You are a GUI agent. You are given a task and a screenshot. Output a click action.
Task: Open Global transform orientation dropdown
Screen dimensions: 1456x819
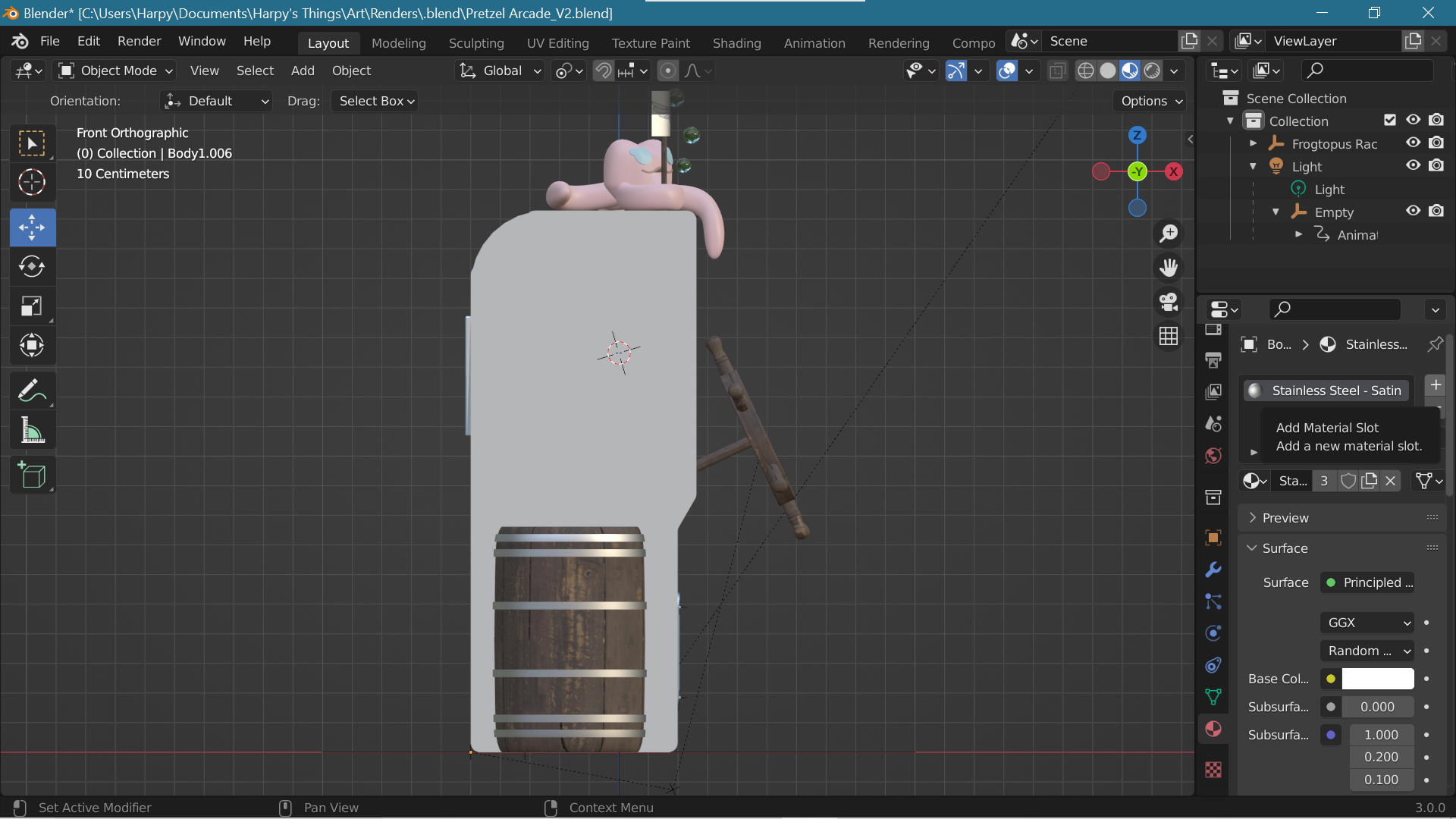(x=500, y=71)
